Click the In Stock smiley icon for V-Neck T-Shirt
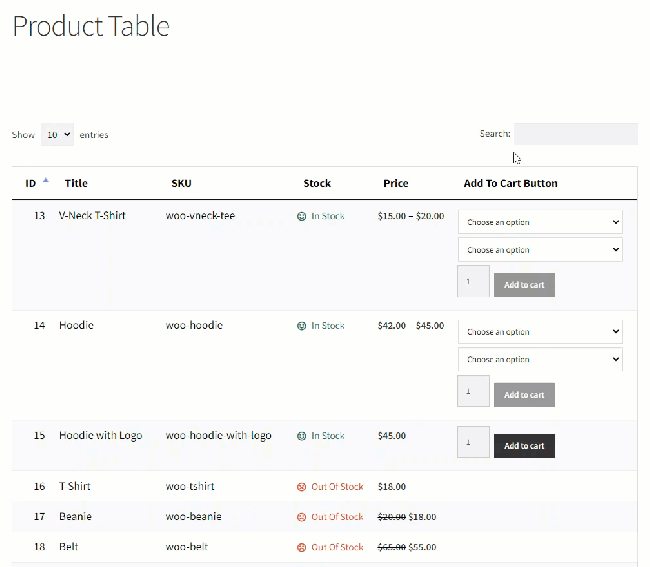Screen dimensions: 650x567 [301, 216]
